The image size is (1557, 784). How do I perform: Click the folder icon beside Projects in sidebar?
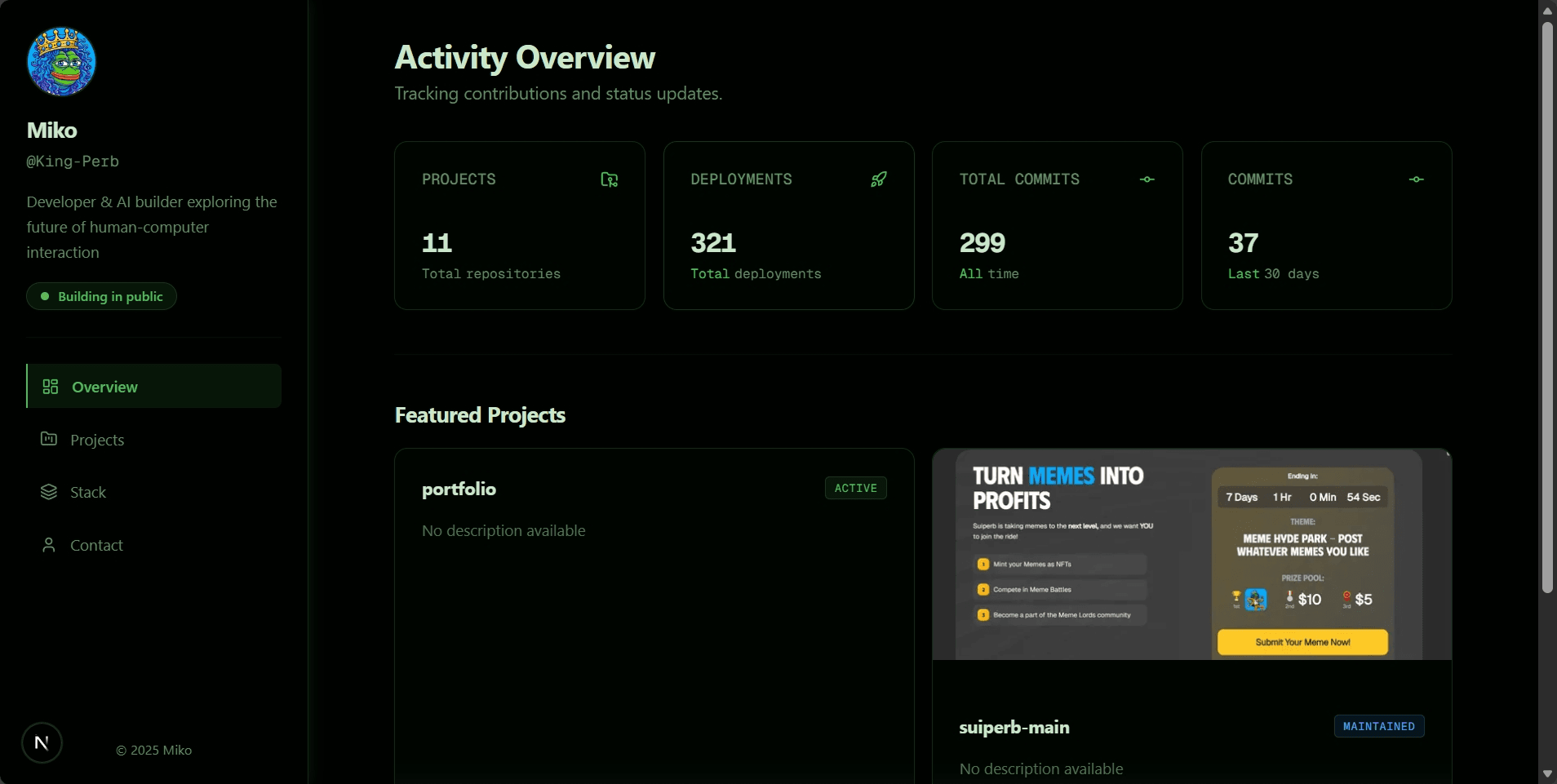50,441
